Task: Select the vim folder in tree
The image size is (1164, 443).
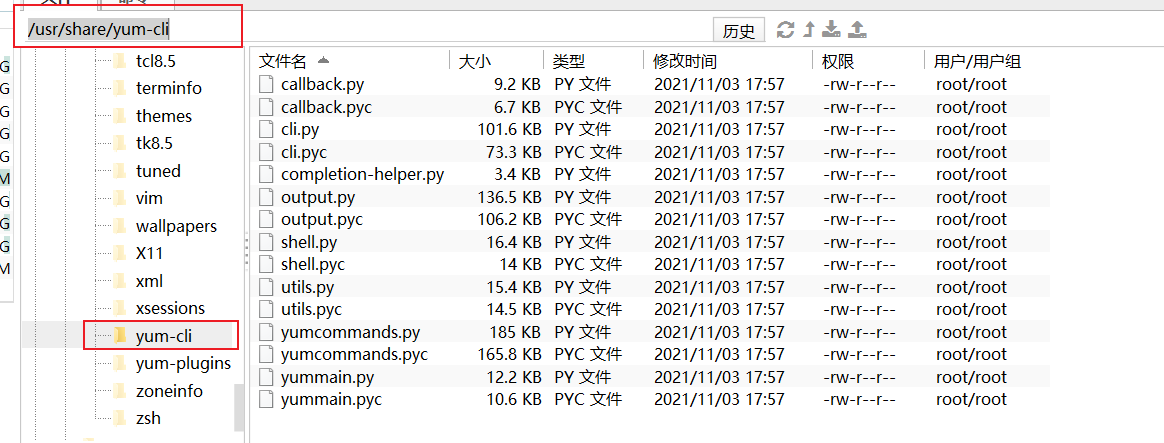Action: coord(149,198)
